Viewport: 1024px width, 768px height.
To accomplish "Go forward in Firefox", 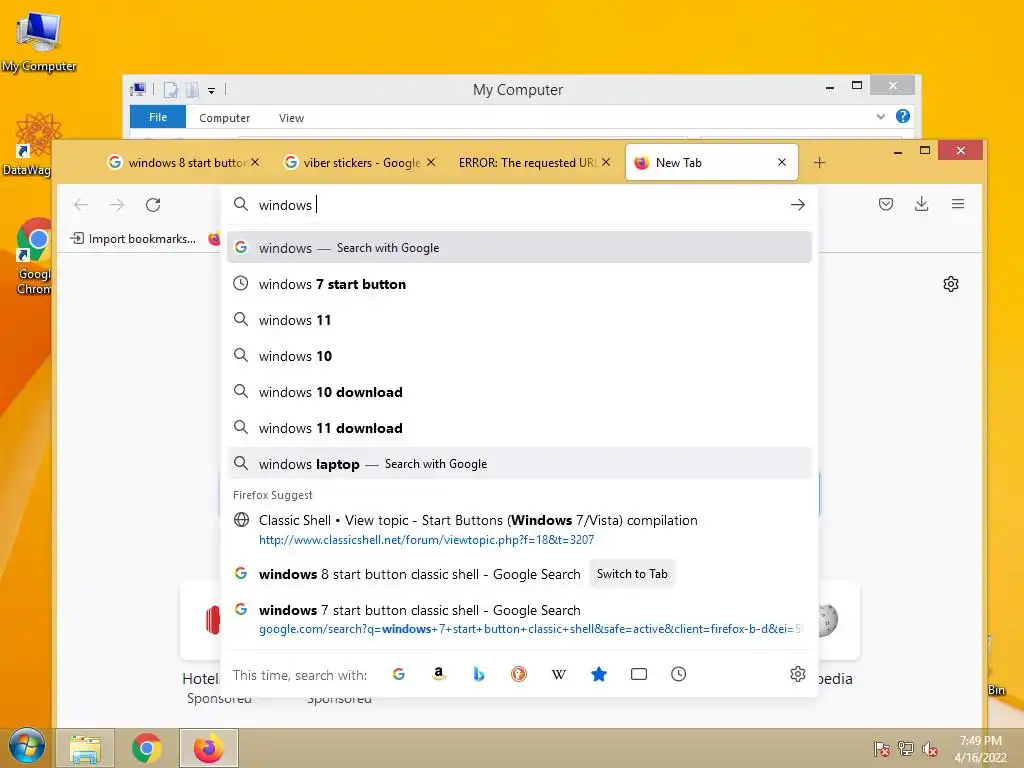I will tap(117, 205).
